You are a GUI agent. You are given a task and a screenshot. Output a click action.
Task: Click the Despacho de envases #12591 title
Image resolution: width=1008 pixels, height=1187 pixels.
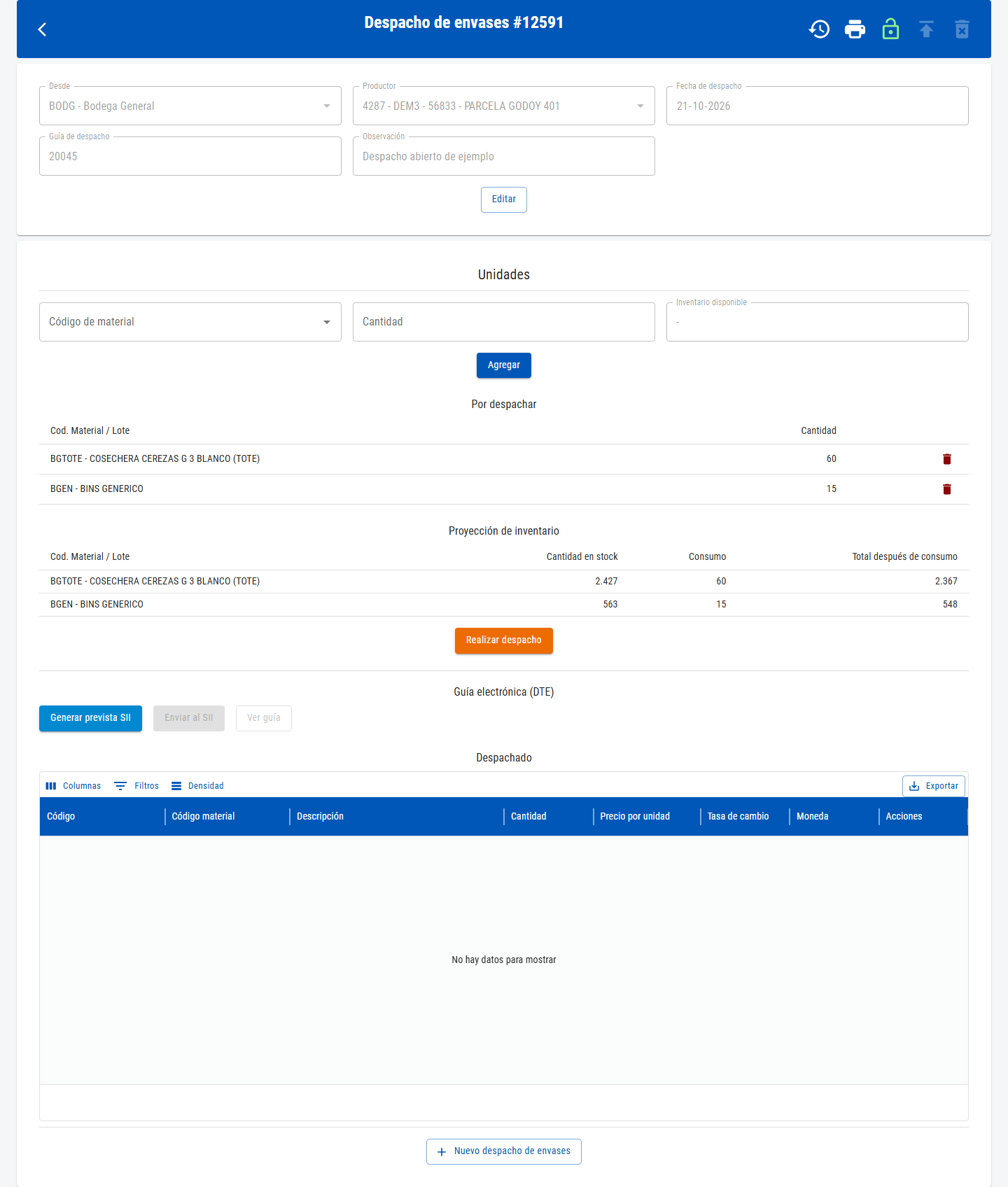(x=463, y=22)
